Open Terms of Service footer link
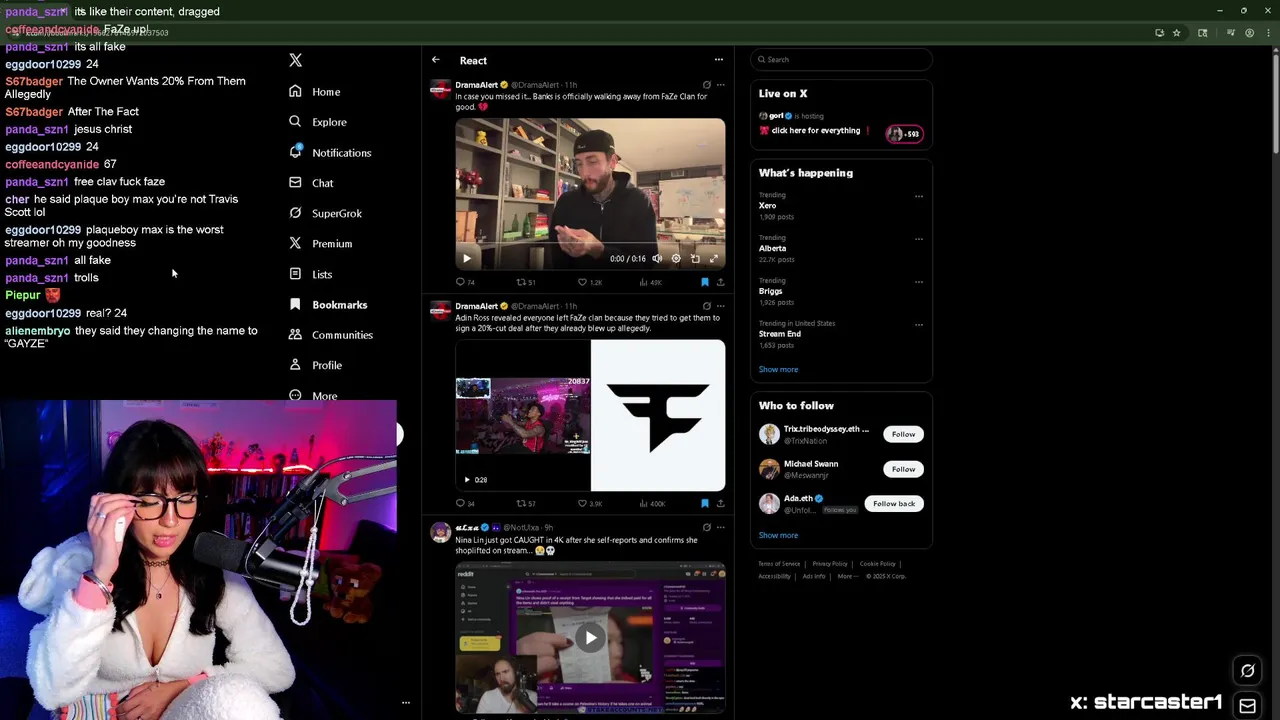1280x720 pixels. (x=779, y=564)
